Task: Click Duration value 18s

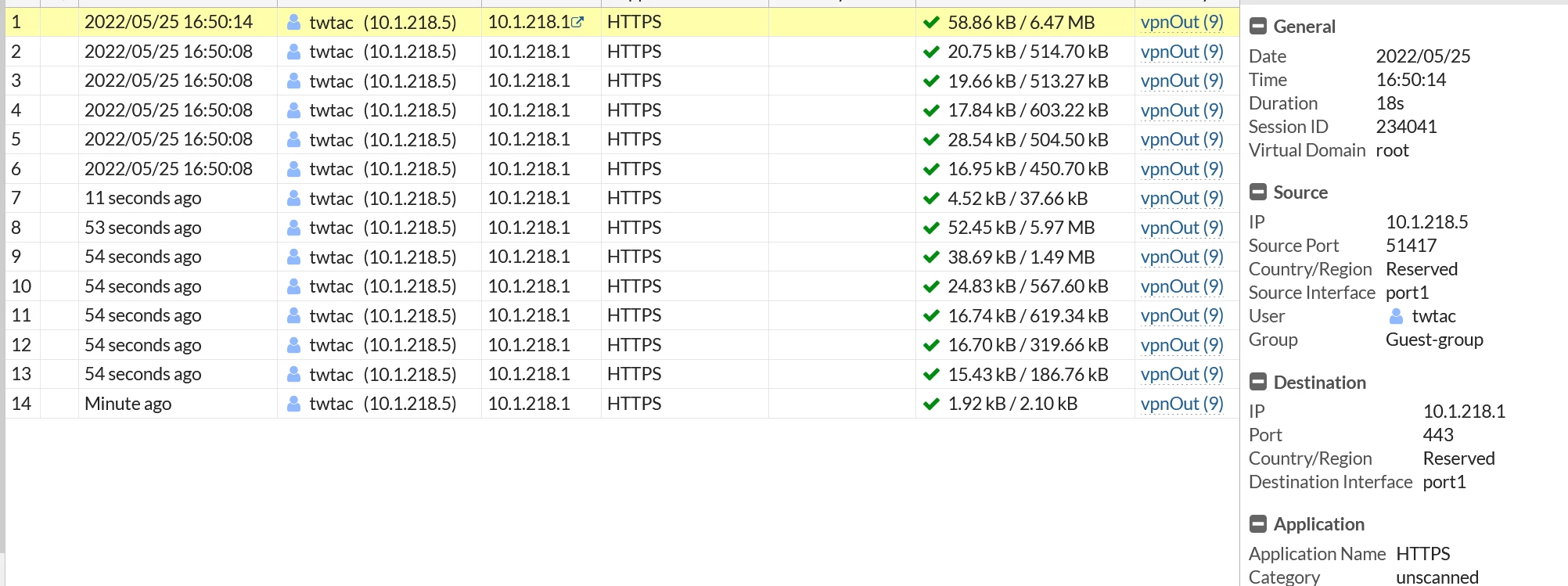Action: [x=1390, y=103]
